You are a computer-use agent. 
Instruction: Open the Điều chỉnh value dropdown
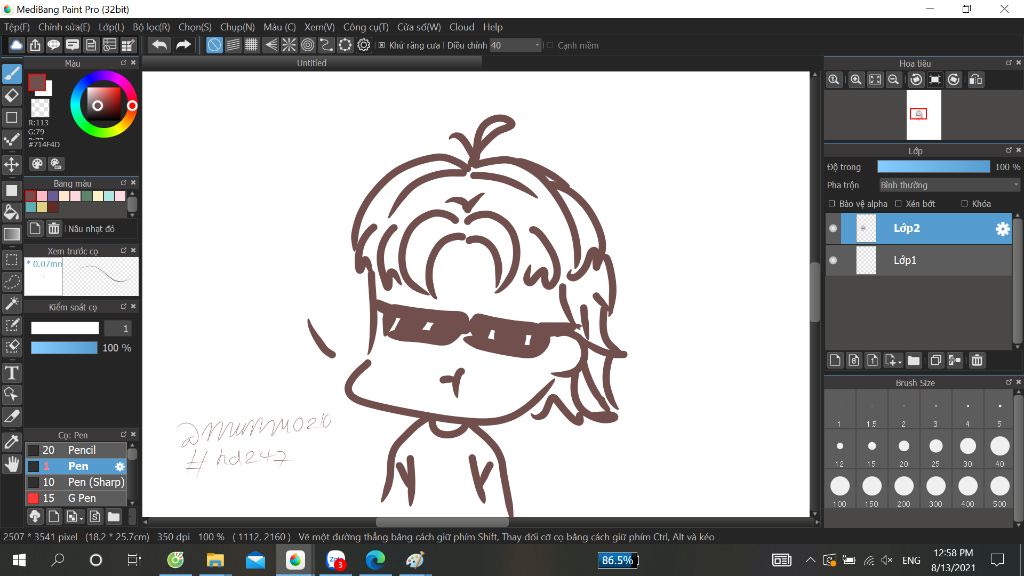click(515, 45)
